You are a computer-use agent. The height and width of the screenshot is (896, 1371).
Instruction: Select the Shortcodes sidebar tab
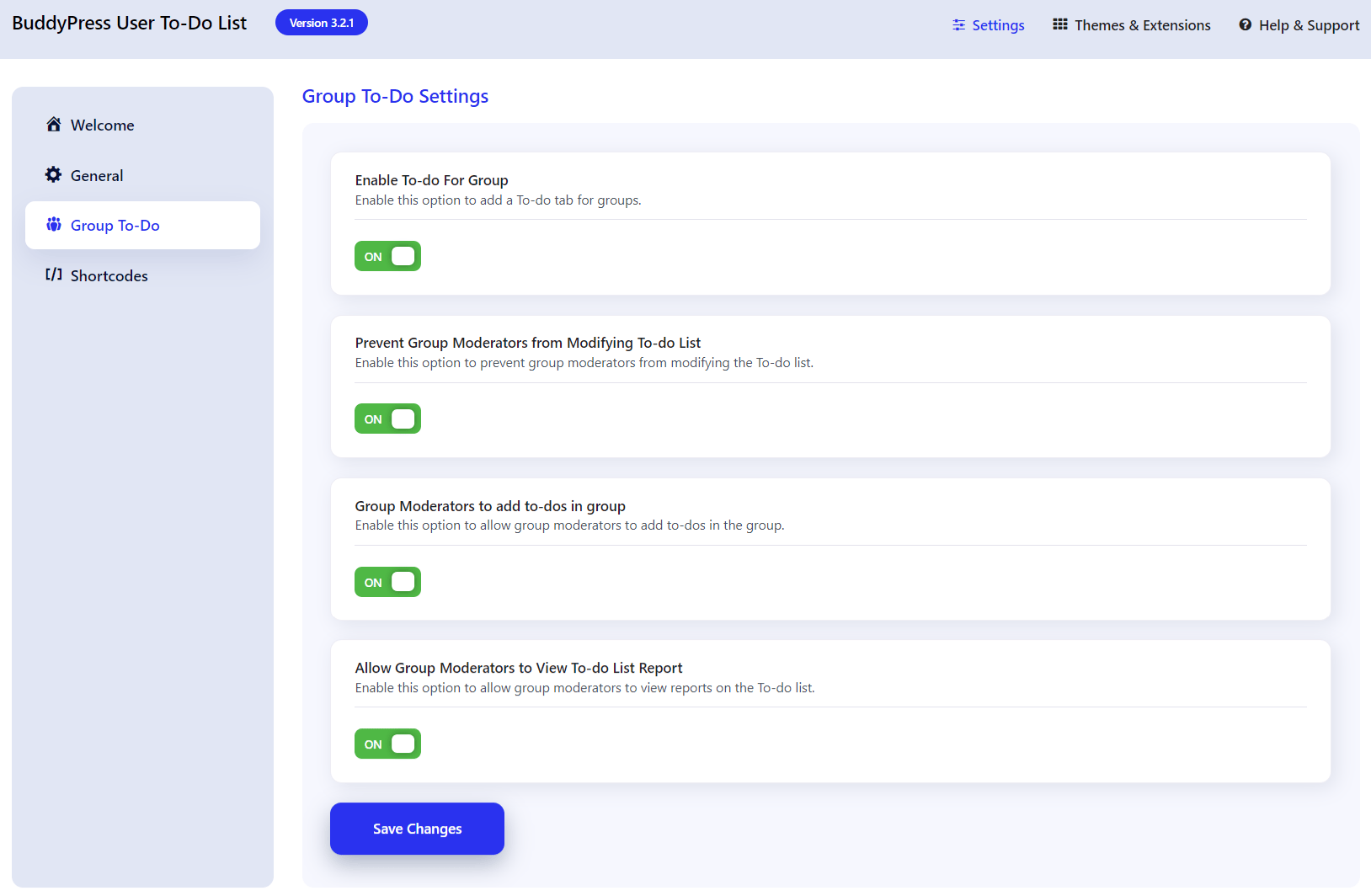click(109, 276)
